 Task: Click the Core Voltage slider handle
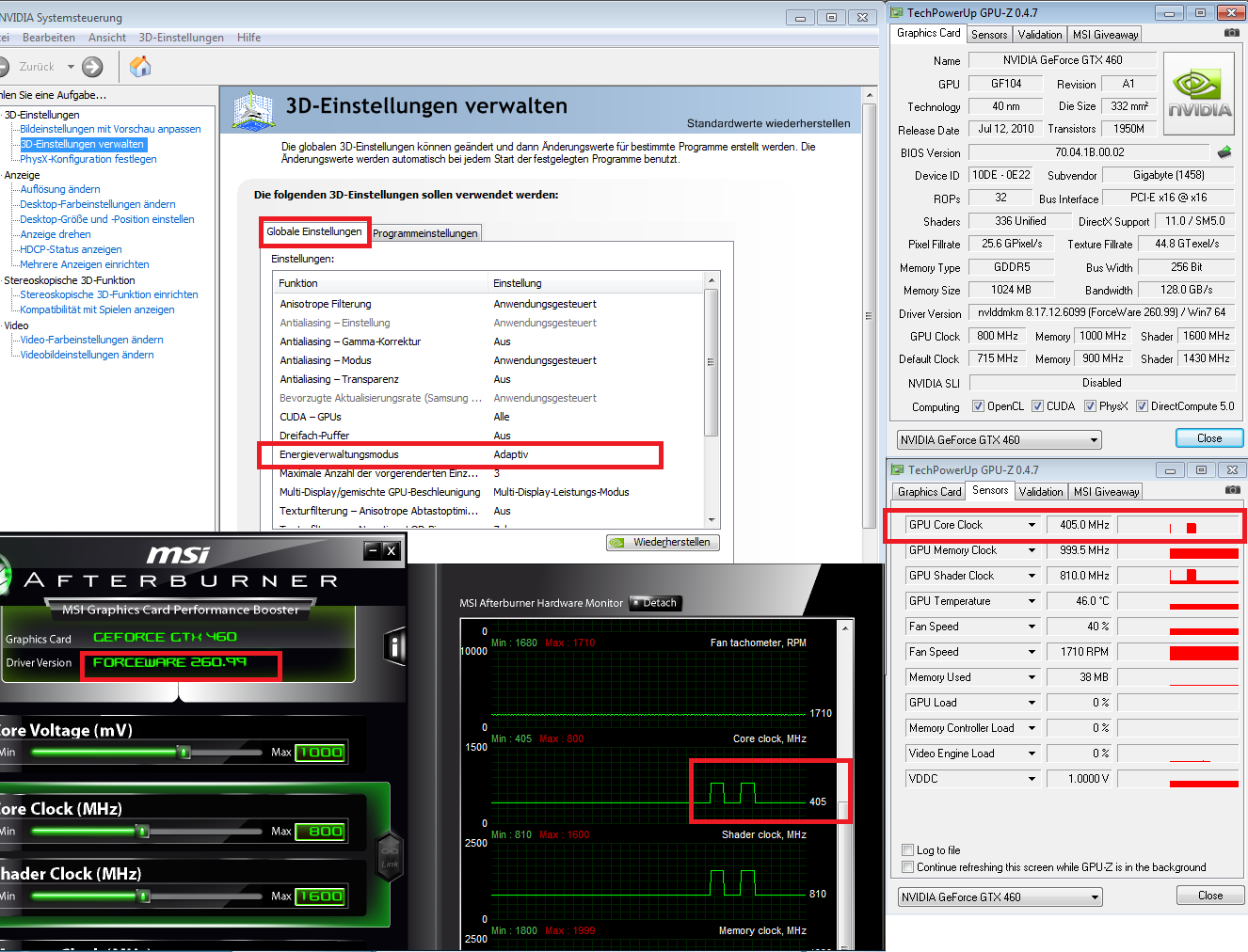pos(184,752)
